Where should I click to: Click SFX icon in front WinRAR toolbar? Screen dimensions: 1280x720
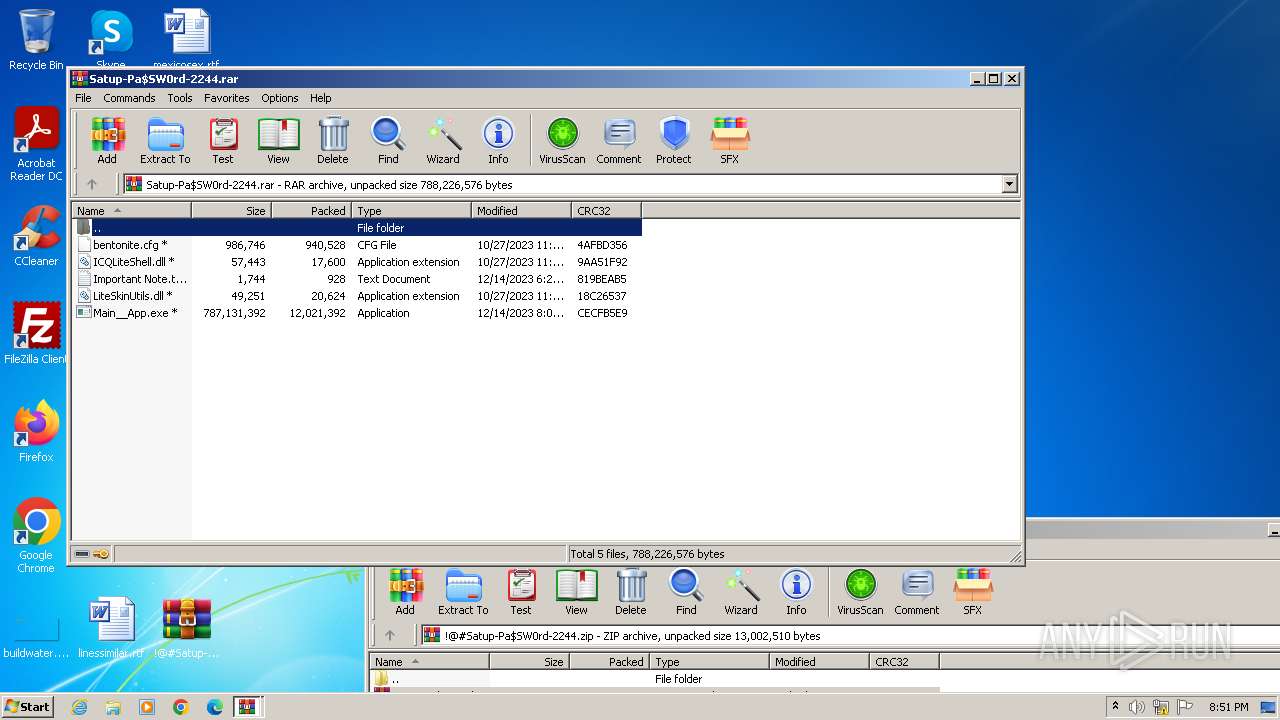730,141
